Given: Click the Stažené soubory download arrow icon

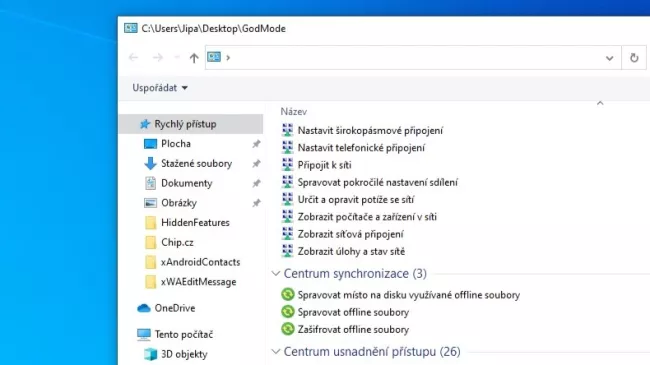Looking at the screenshot, I should tap(150, 163).
